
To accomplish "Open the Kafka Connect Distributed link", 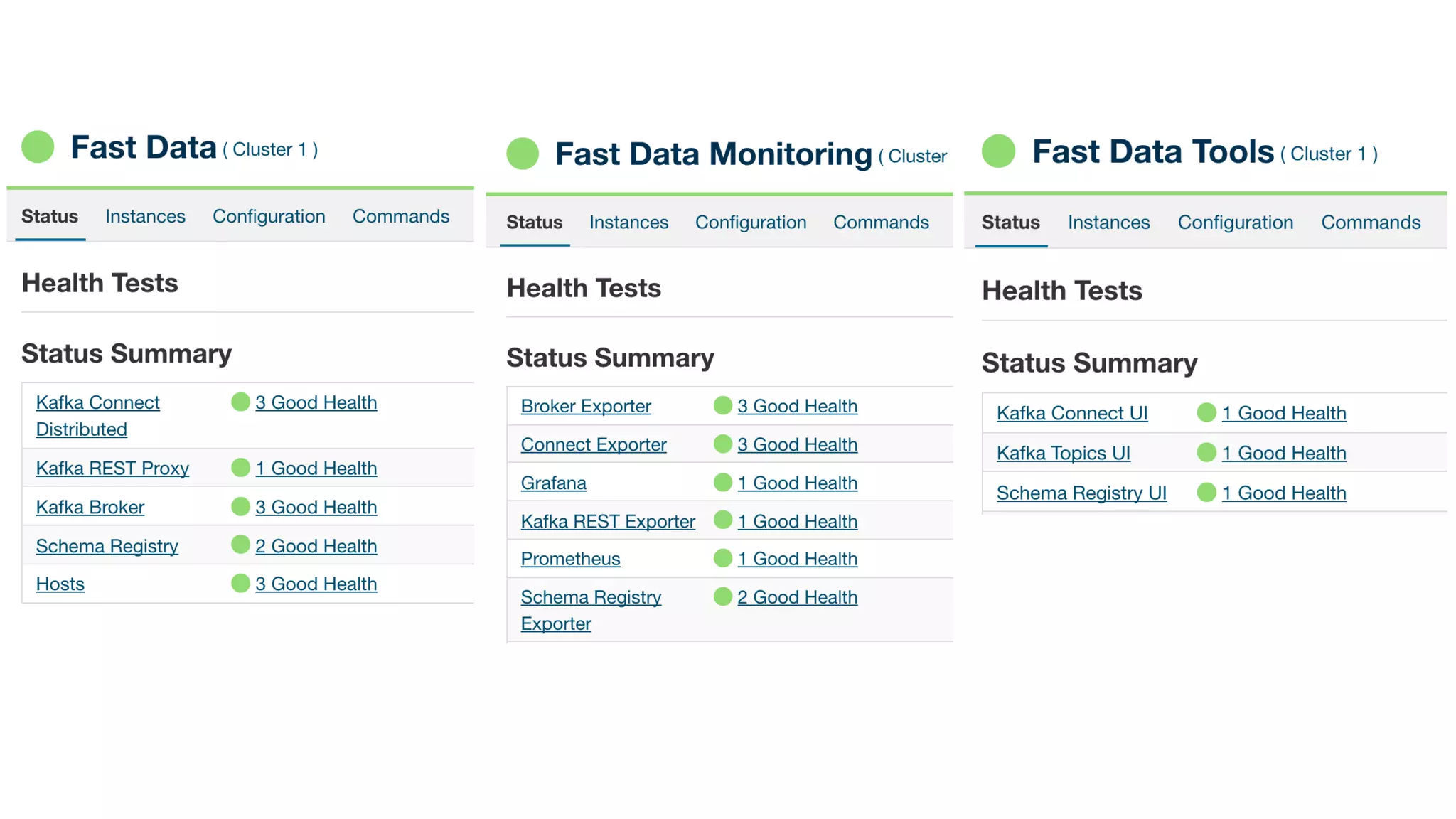I will click(x=97, y=403).
